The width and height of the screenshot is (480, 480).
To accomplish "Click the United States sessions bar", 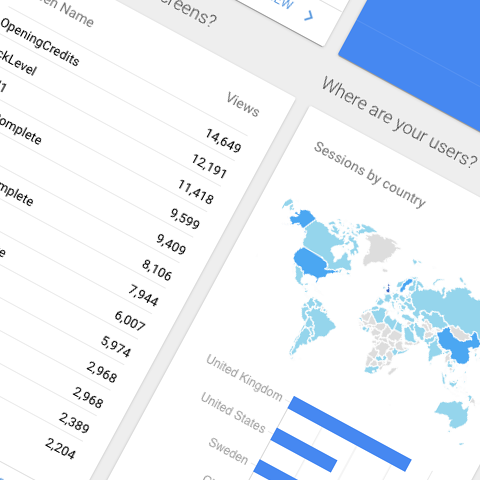I will pyautogui.click(x=304, y=450).
